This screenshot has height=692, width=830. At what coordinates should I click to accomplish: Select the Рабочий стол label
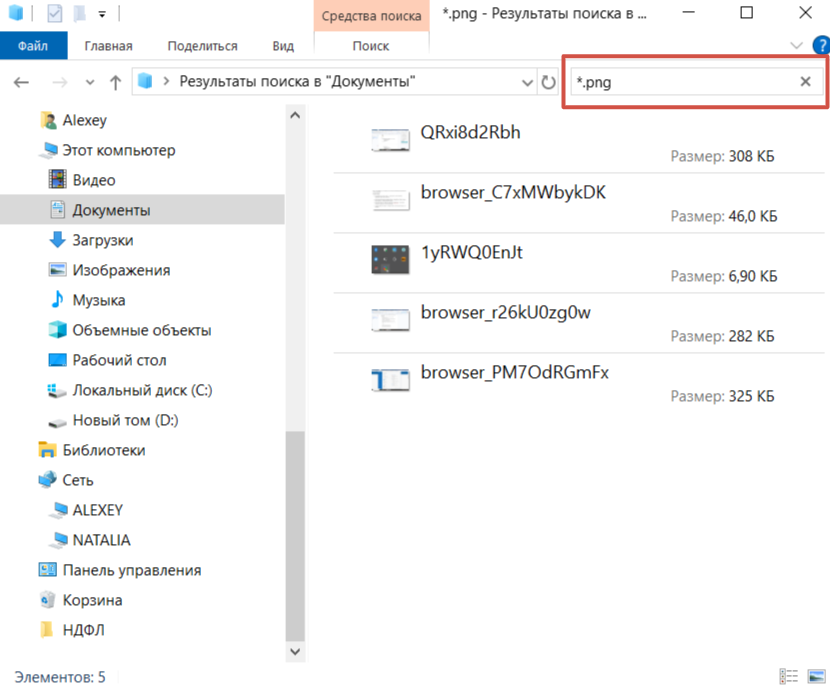tap(119, 361)
